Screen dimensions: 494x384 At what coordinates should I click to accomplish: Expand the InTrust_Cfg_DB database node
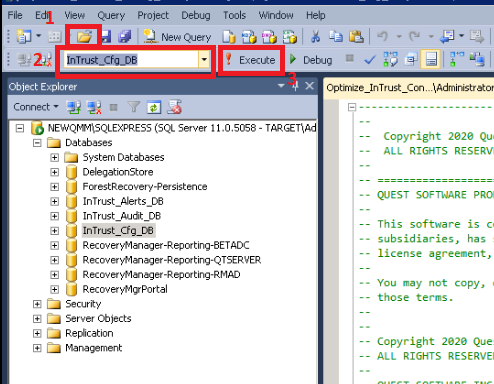[54, 231]
